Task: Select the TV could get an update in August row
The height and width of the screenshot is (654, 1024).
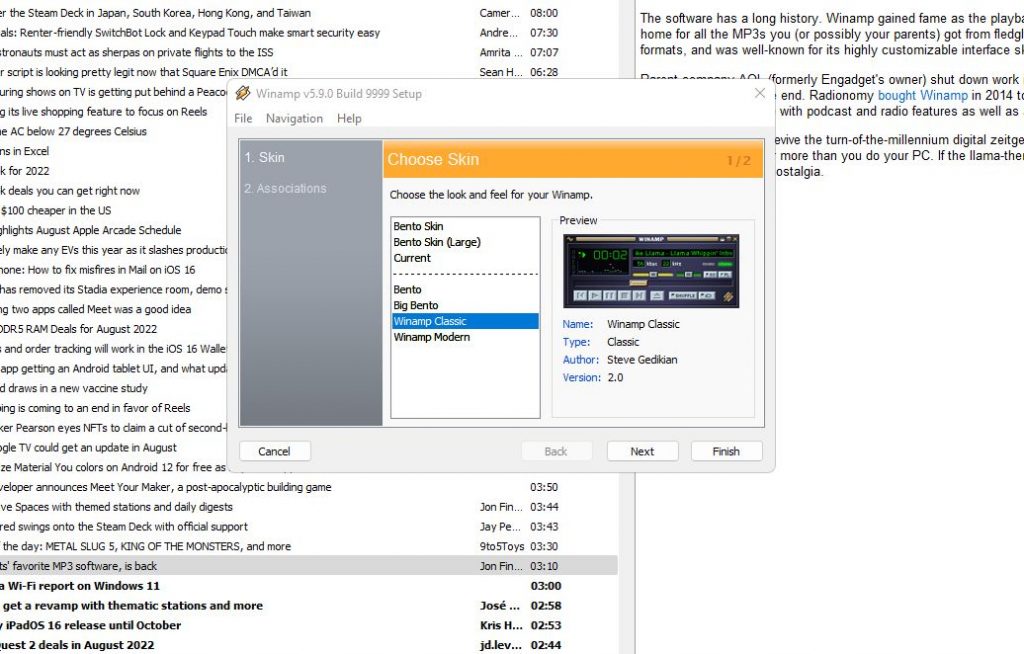Action: [114, 448]
